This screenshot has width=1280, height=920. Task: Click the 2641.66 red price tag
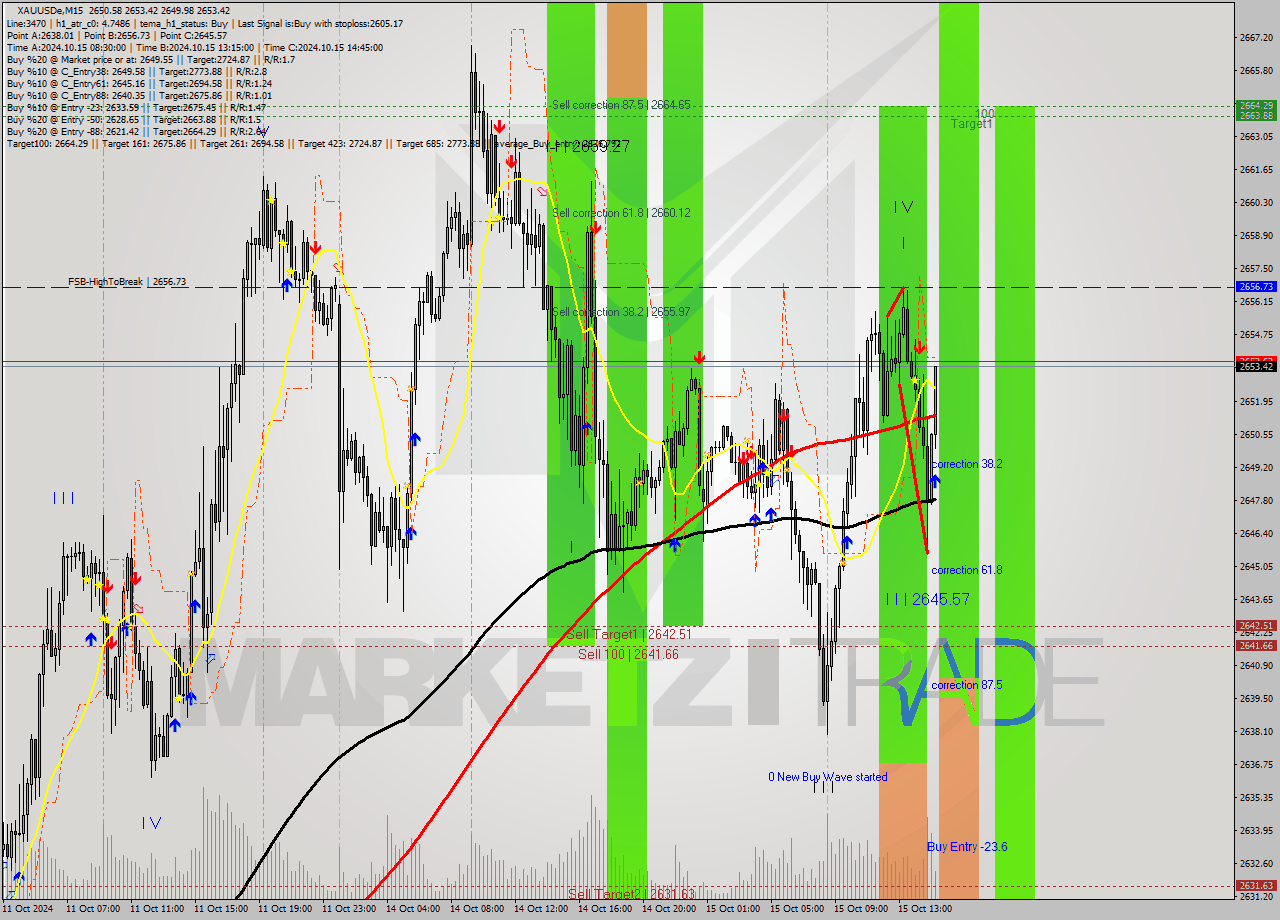tap(1256, 645)
